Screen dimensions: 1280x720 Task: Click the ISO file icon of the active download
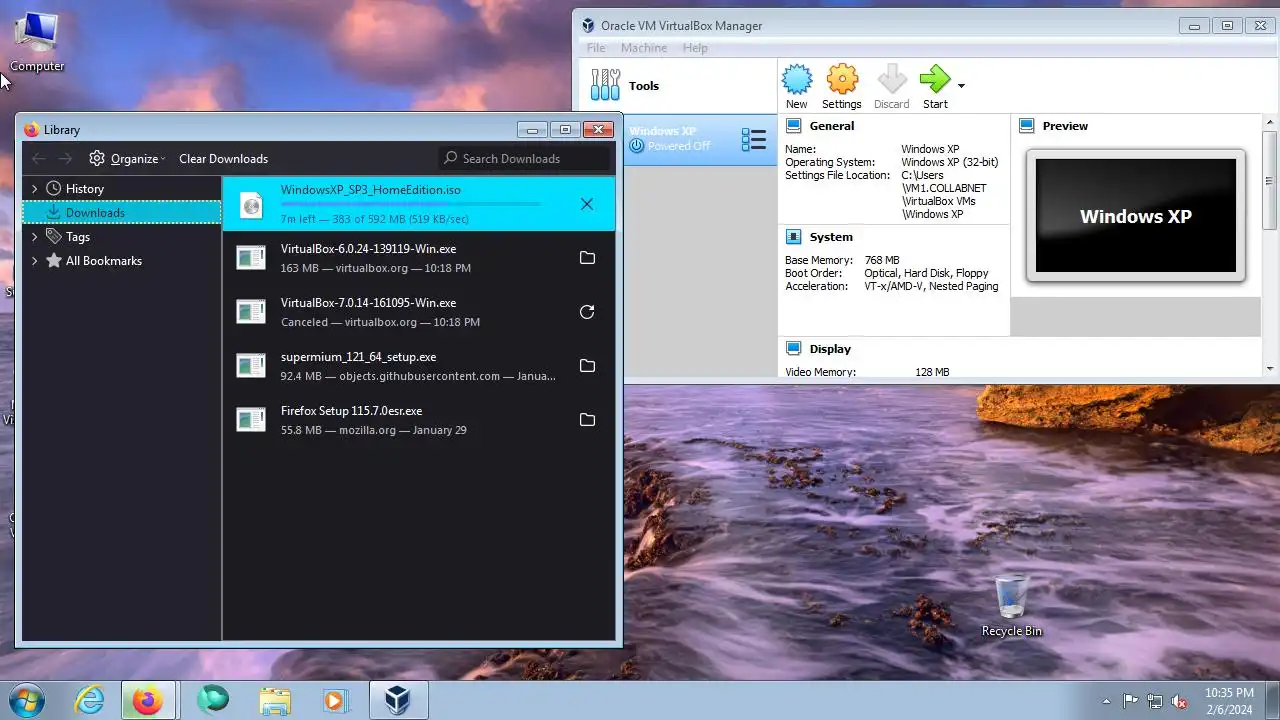click(x=251, y=205)
